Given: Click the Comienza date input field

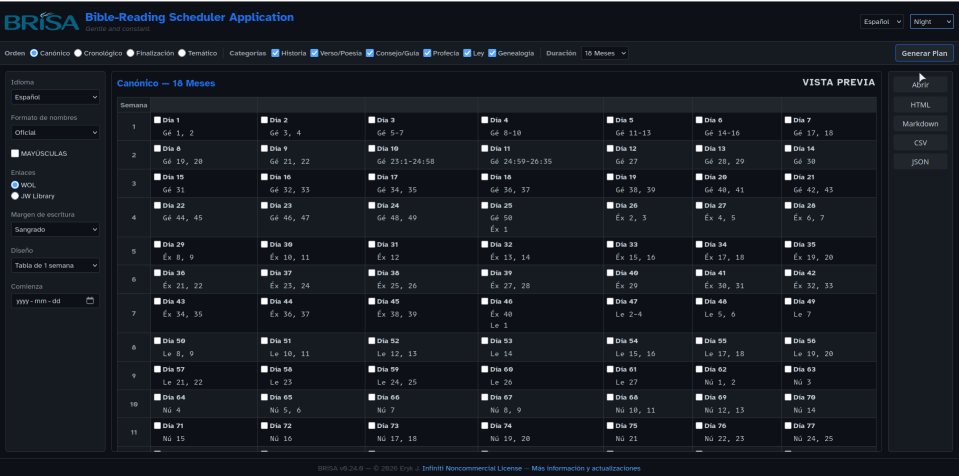Looking at the screenshot, I should 55,301.
